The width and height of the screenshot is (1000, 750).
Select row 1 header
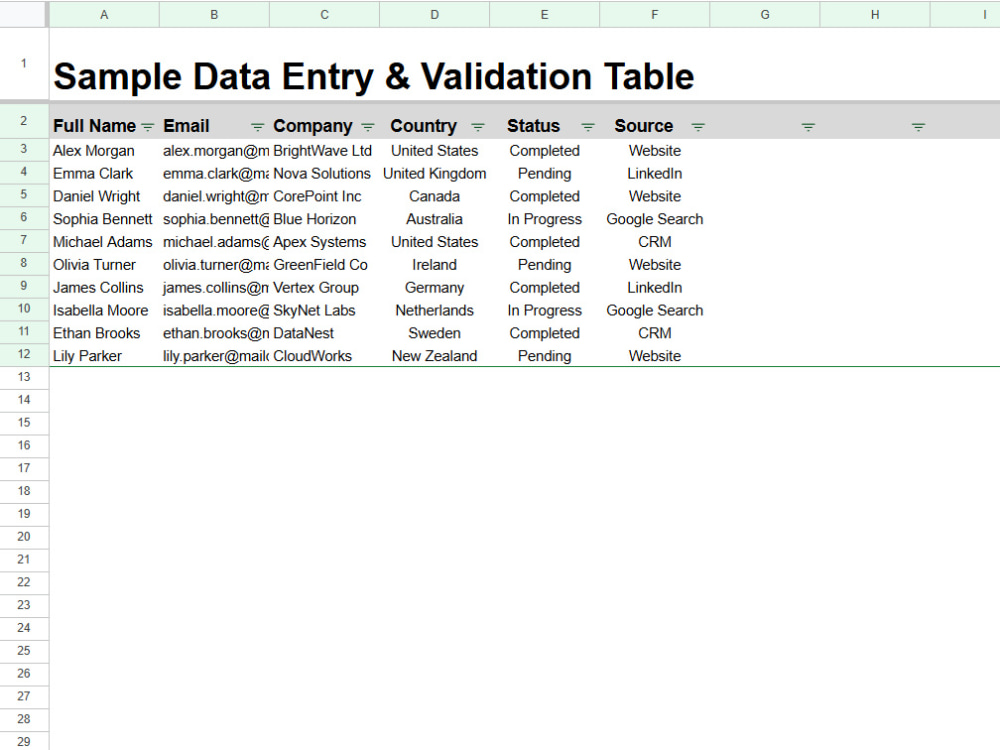24,64
